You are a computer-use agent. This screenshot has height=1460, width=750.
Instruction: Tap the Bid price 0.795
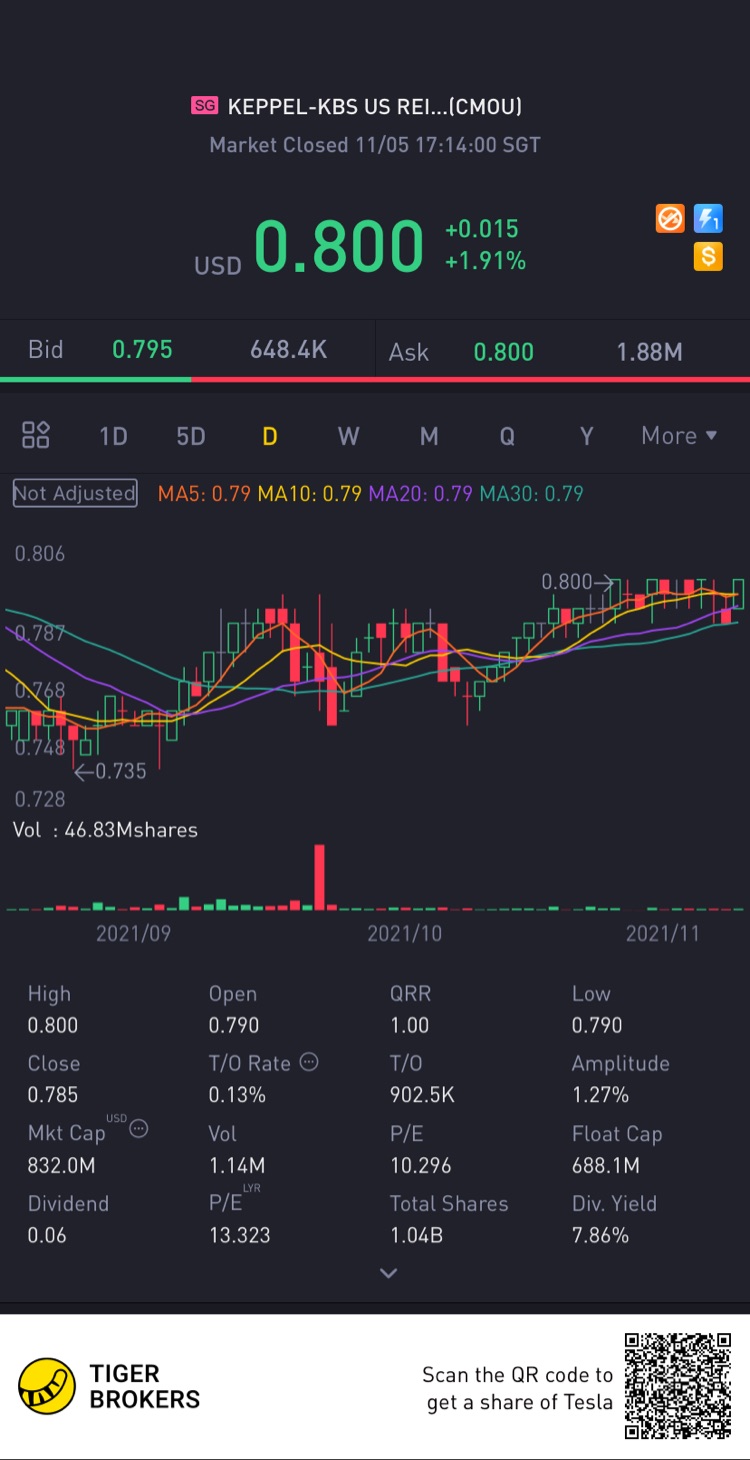click(x=142, y=349)
